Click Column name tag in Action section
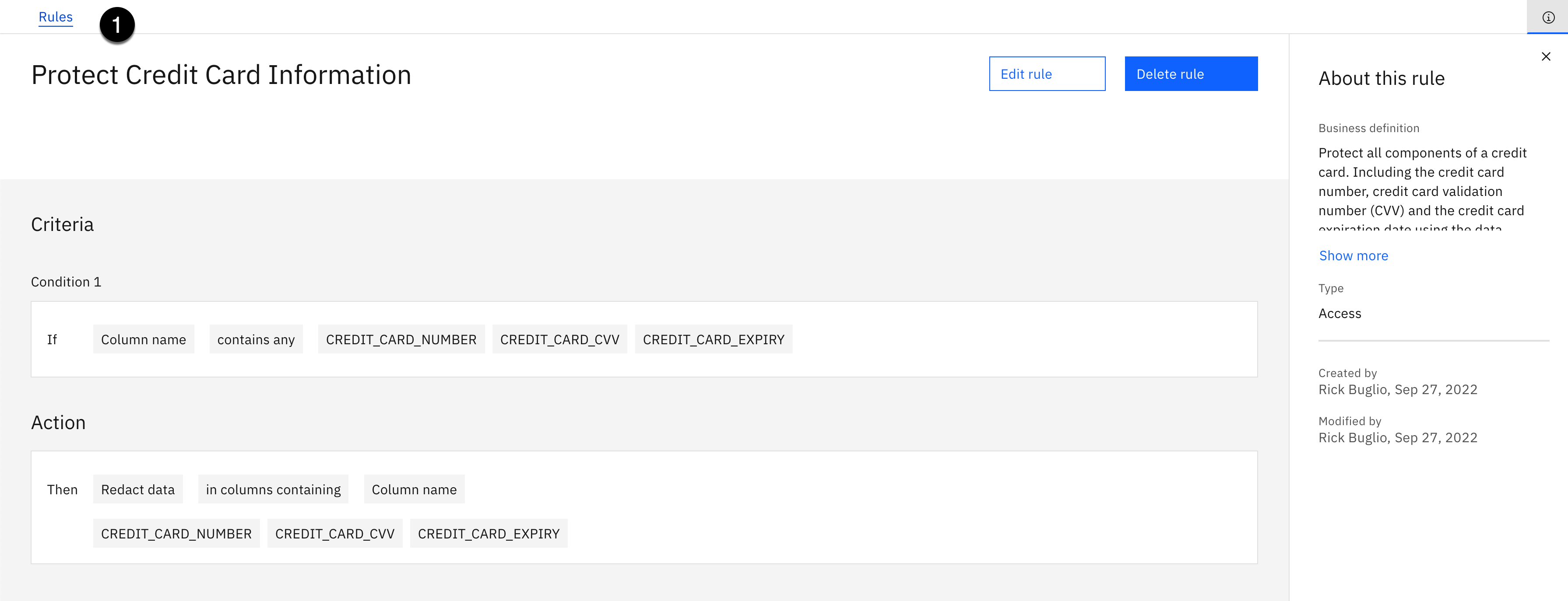The height and width of the screenshot is (601, 1568). coord(414,490)
